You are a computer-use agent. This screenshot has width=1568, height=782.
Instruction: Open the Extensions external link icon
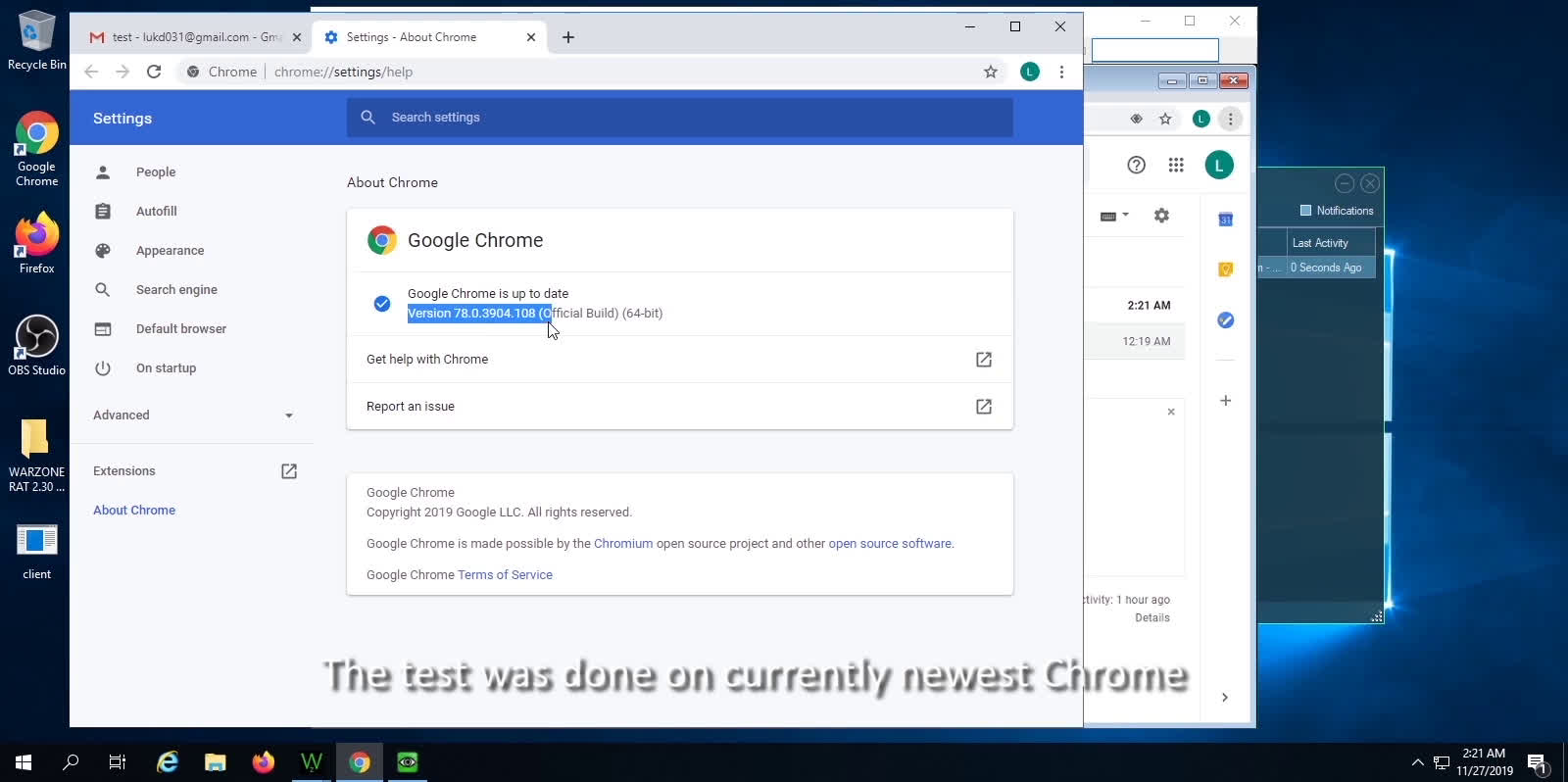tap(289, 471)
